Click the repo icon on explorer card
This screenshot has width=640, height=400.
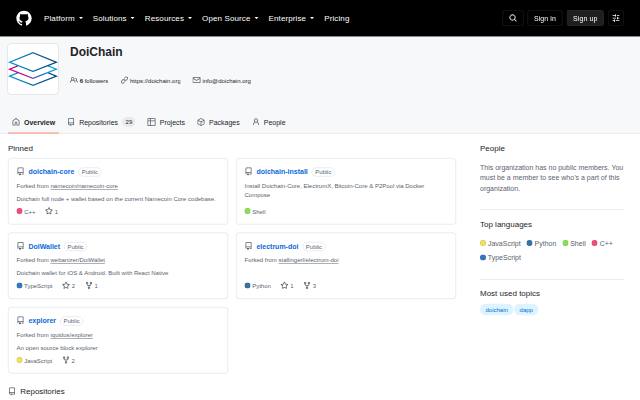point(20,320)
